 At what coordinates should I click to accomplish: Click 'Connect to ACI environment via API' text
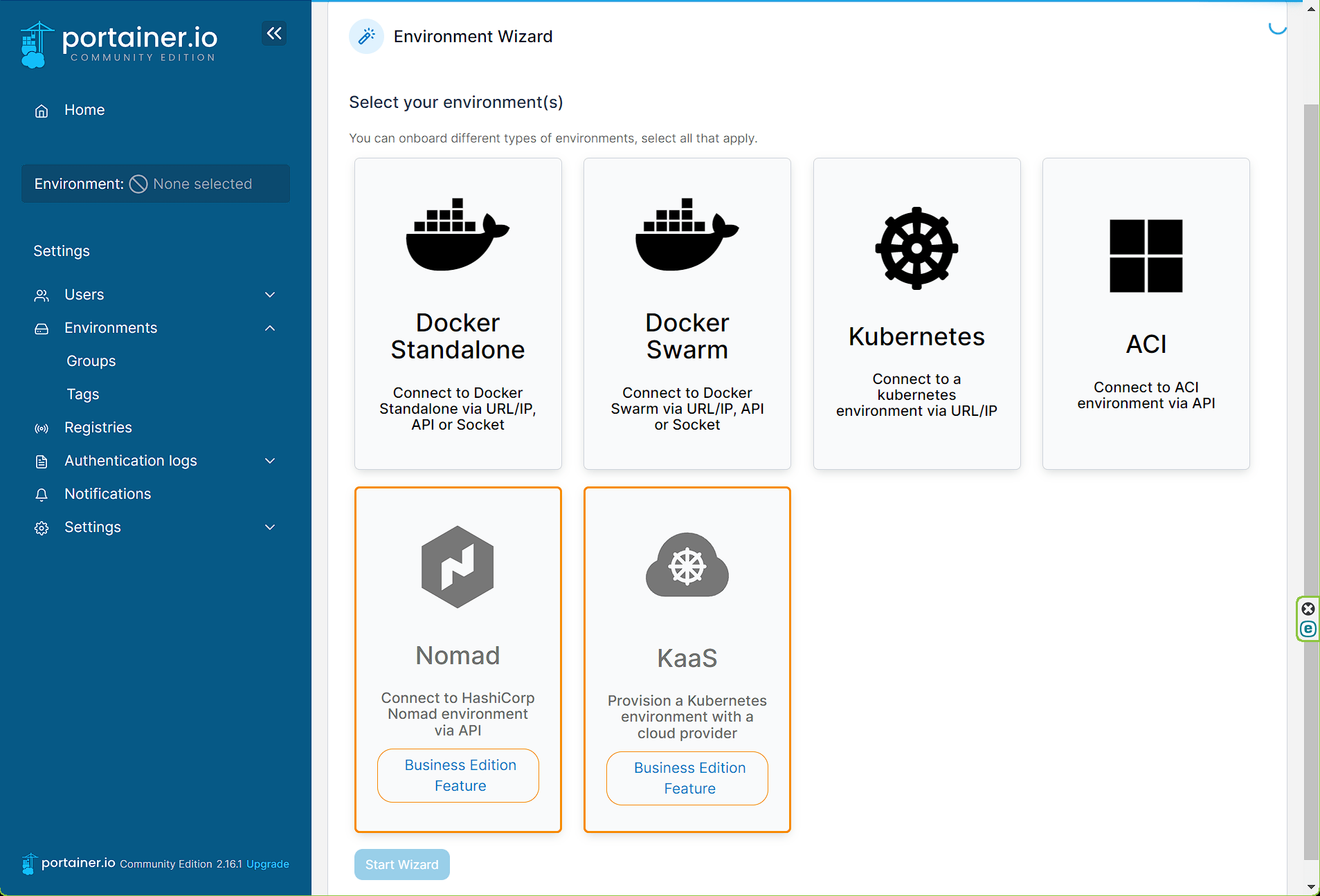click(1146, 395)
